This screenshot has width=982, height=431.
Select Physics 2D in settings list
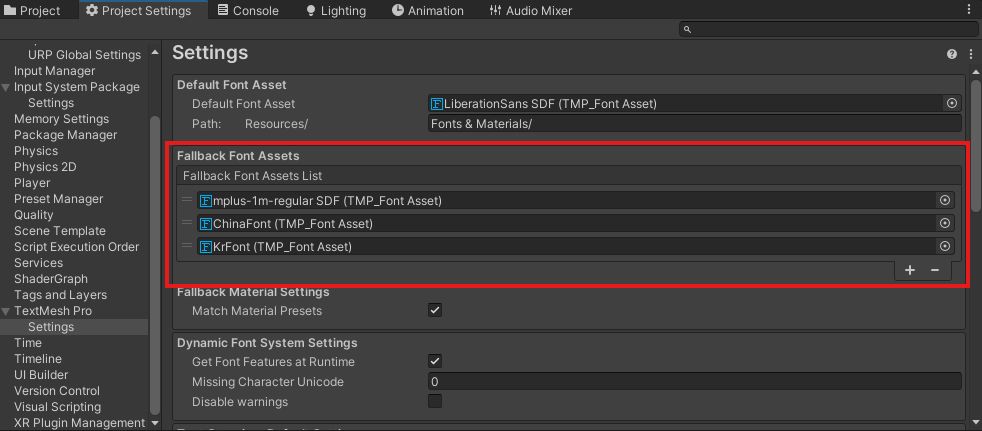(45, 167)
